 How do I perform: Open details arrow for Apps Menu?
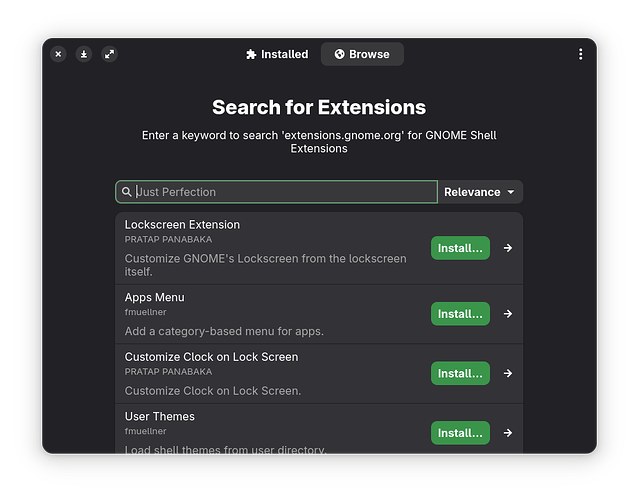click(508, 314)
